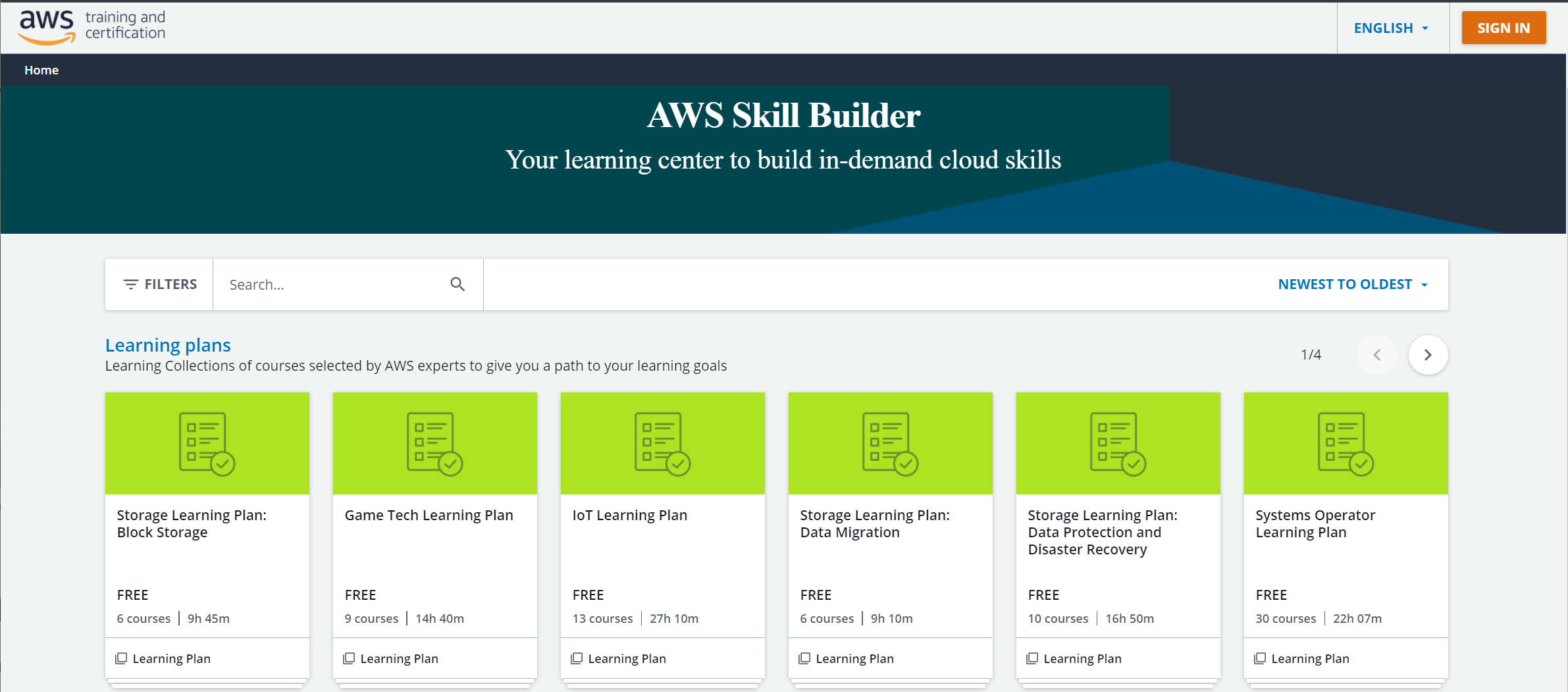1568x692 pixels.
Task: Click the Data Migration plan checklist icon
Action: [890, 443]
